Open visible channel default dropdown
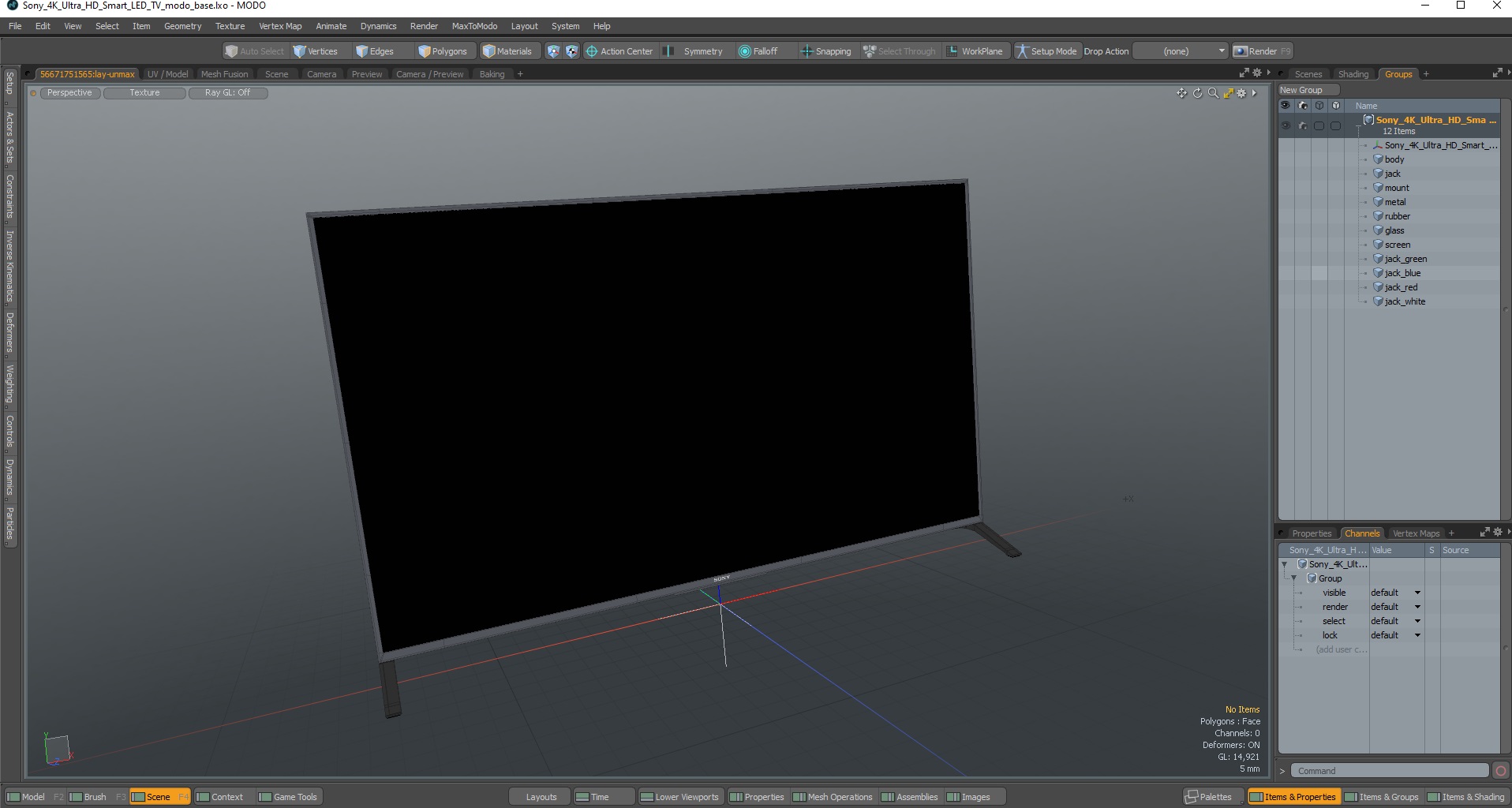This screenshot has height=808, width=1512. 1395,593
